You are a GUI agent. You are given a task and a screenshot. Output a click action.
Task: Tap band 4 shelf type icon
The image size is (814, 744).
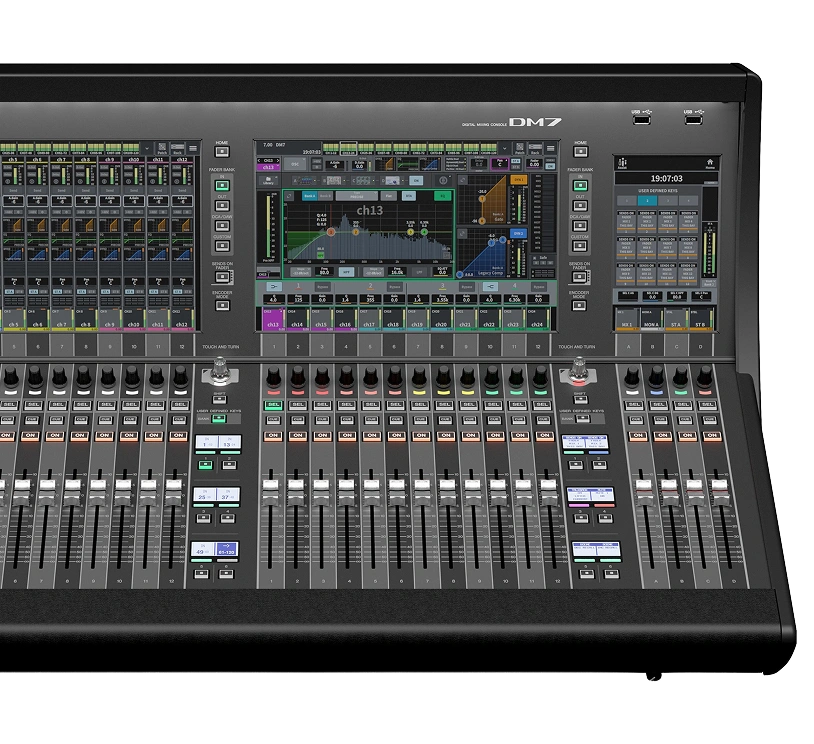tap(491, 287)
